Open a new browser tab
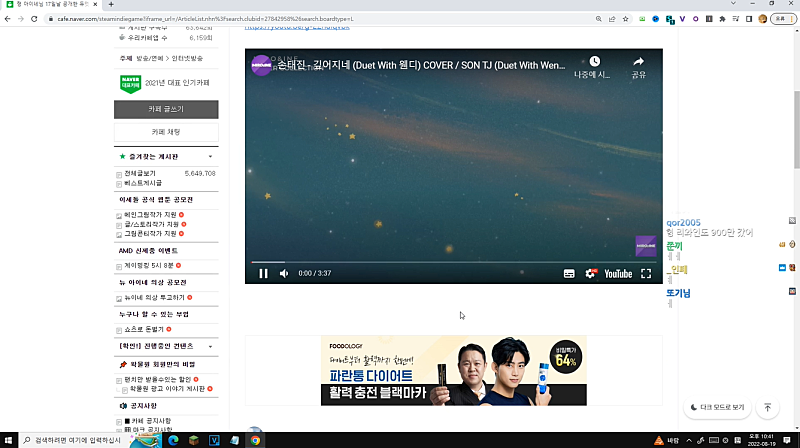800x448 pixels. (x=110, y=5)
